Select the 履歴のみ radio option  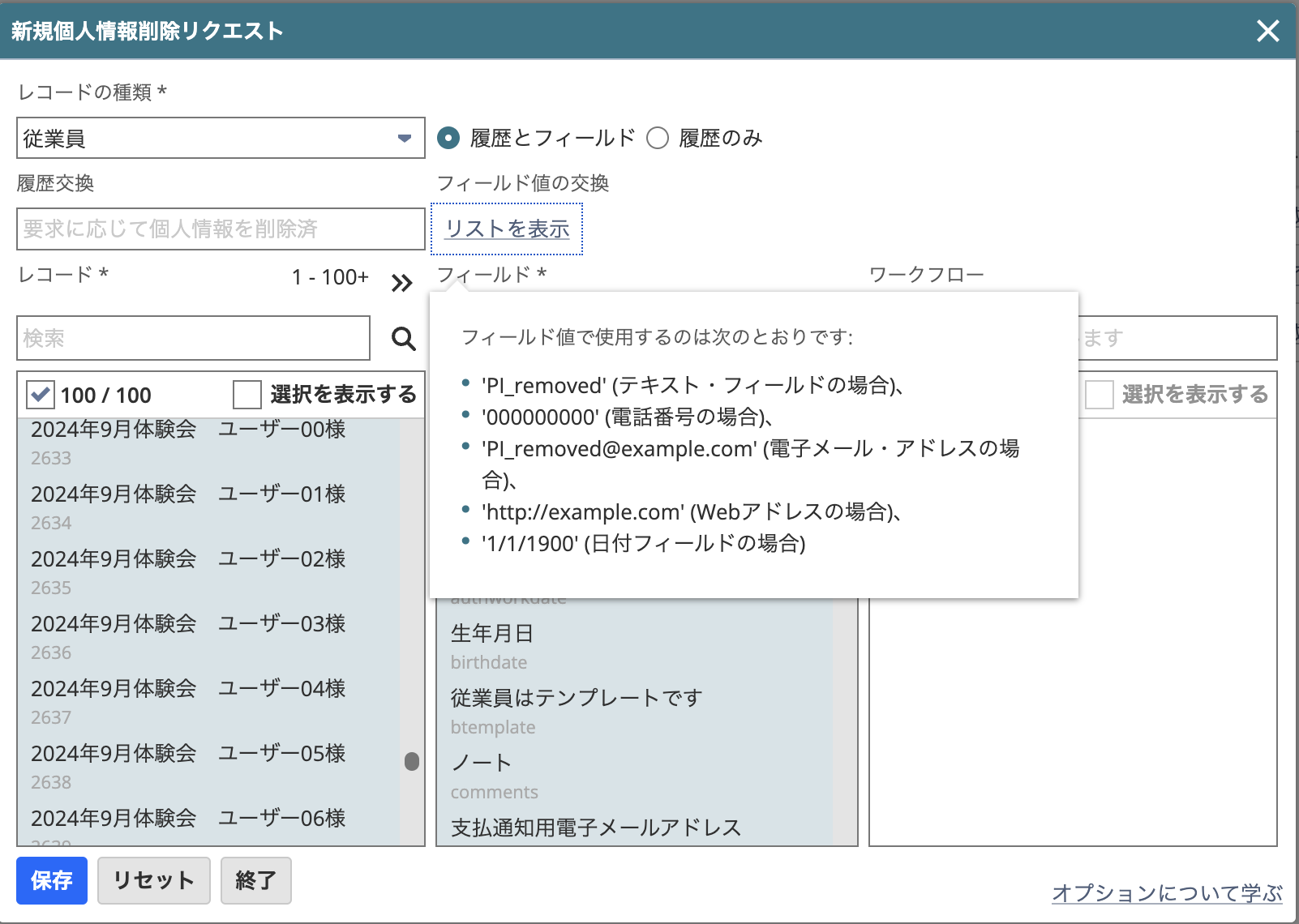tap(658, 138)
